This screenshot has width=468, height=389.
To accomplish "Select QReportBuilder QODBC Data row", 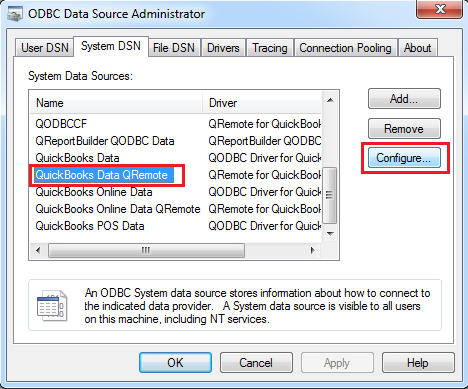I will tap(105, 141).
